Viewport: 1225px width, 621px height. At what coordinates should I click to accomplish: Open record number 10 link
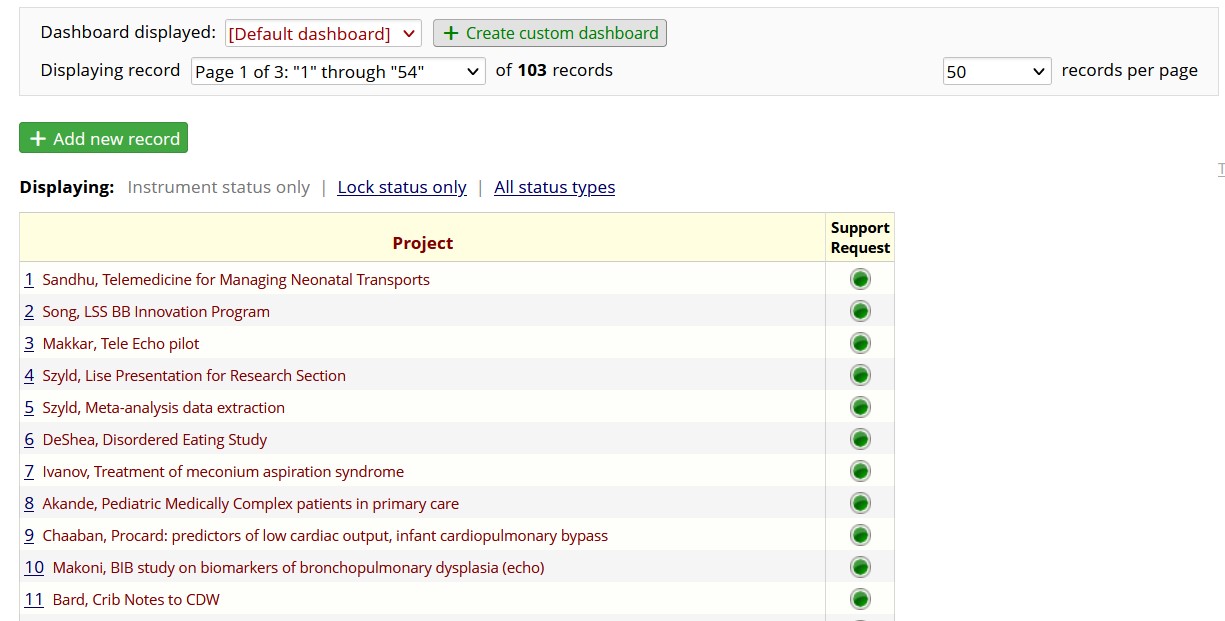pyautogui.click(x=34, y=568)
